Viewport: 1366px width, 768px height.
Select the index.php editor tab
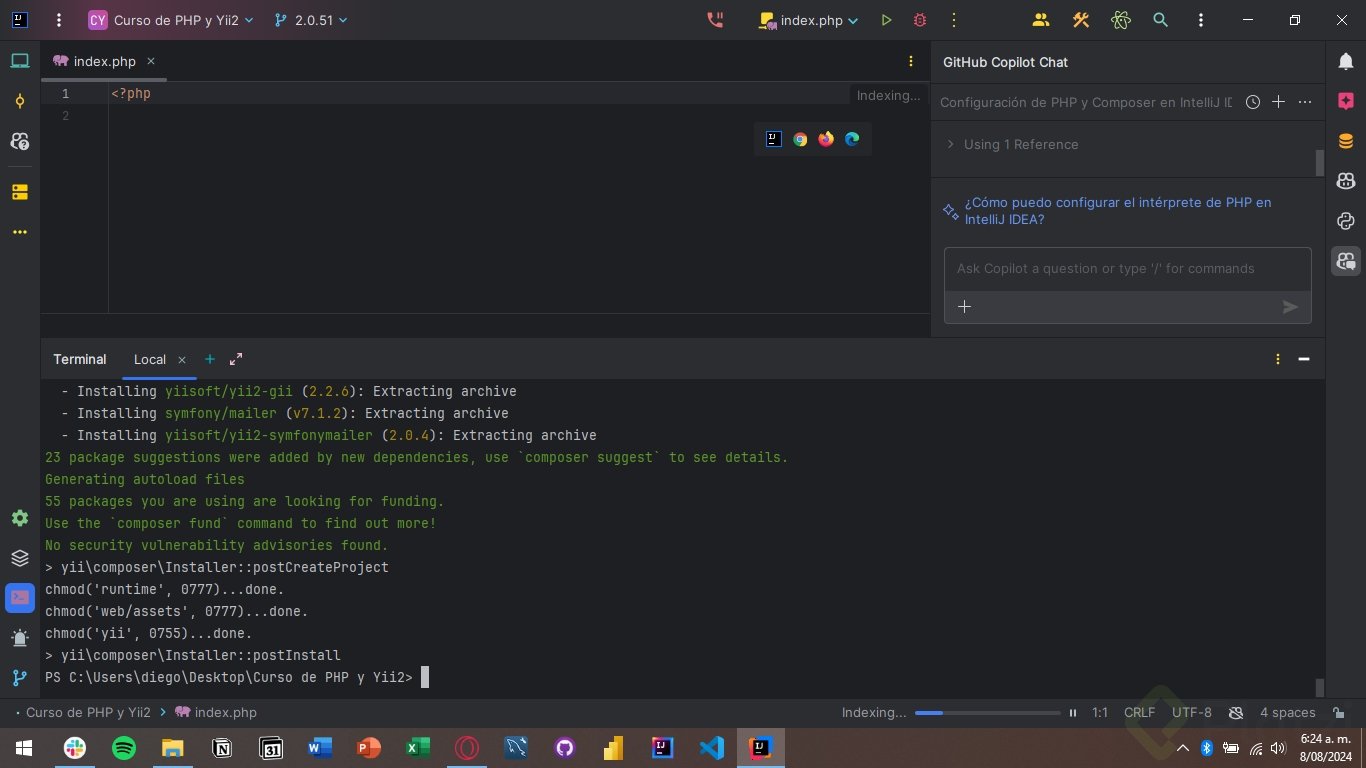click(x=104, y=61)
